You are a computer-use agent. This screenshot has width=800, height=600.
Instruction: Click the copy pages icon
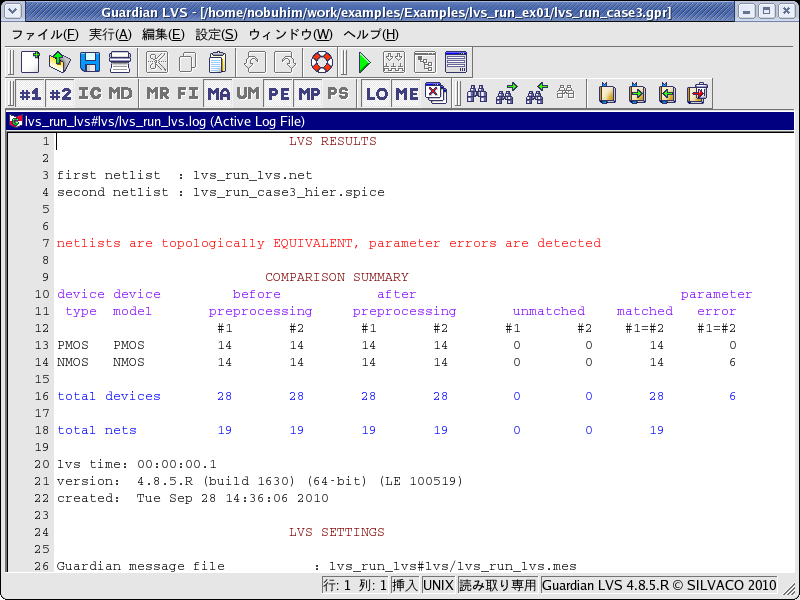pyautogui.click(x=187, y=62)
